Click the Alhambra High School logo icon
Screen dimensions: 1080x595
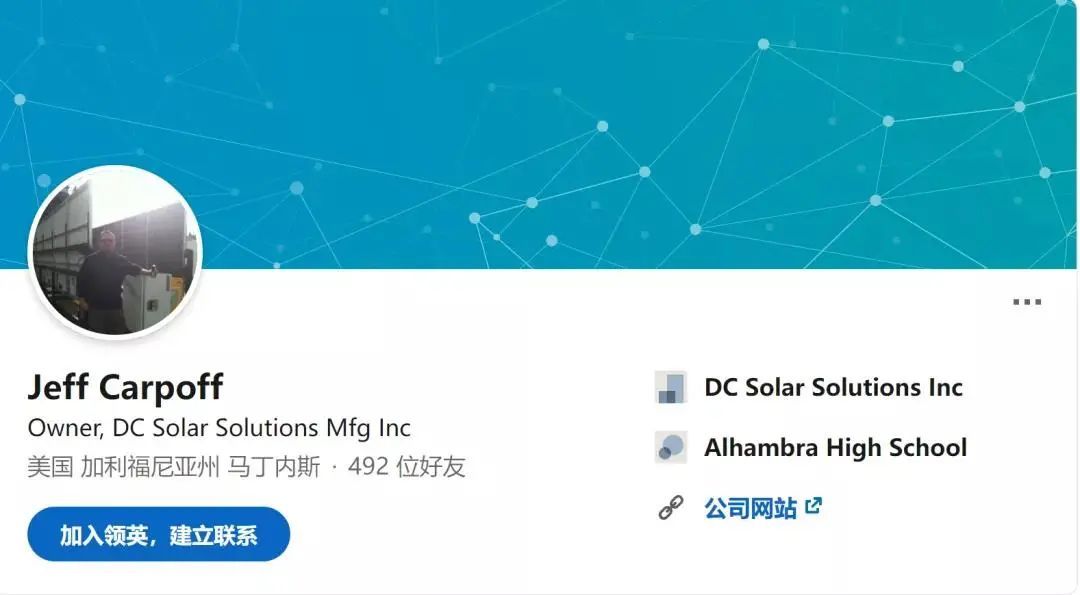tap(670, 447)
